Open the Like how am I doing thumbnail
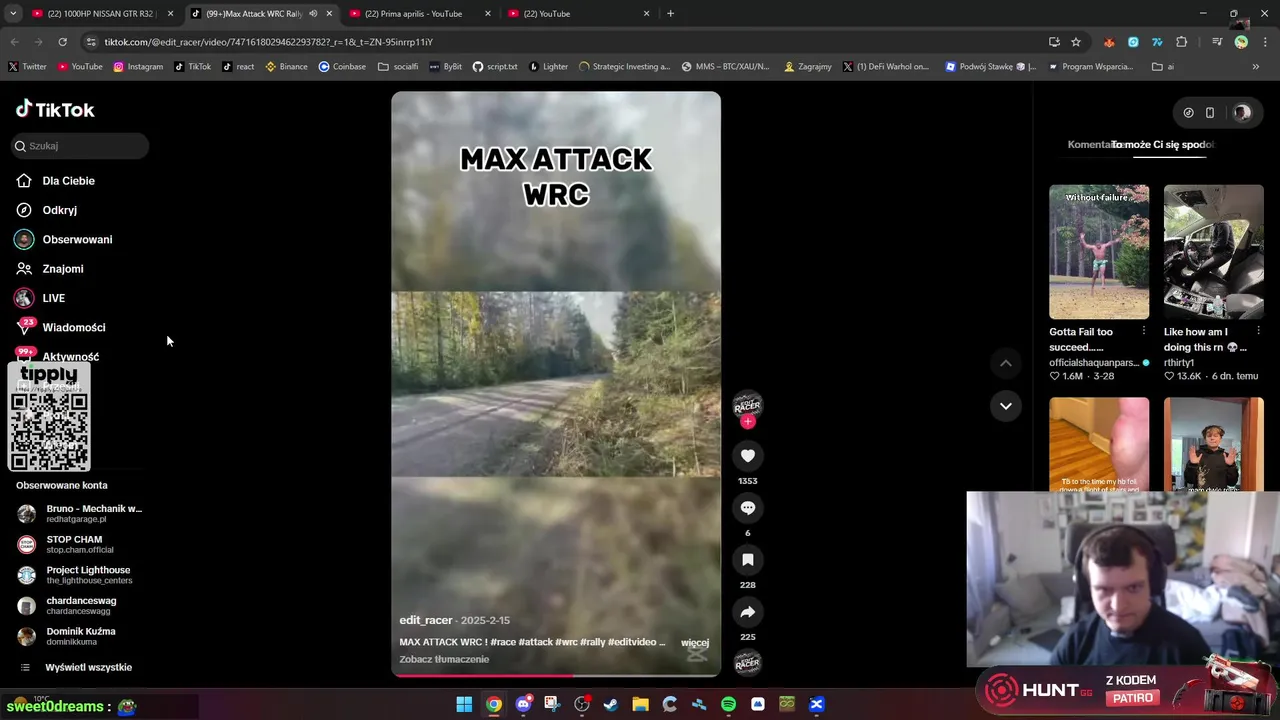Viewport: 1280px width, 720px height. point(1213,252)
